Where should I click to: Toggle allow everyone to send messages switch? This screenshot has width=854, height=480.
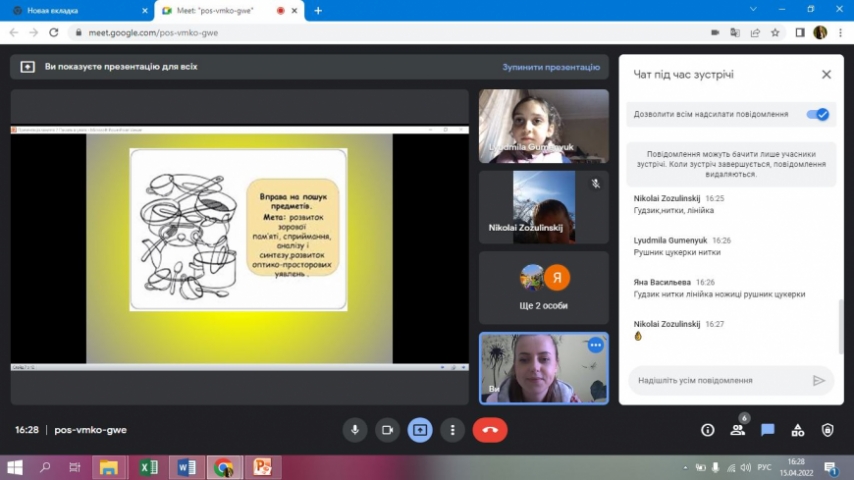pyautogui.click(x=818, y=114)
